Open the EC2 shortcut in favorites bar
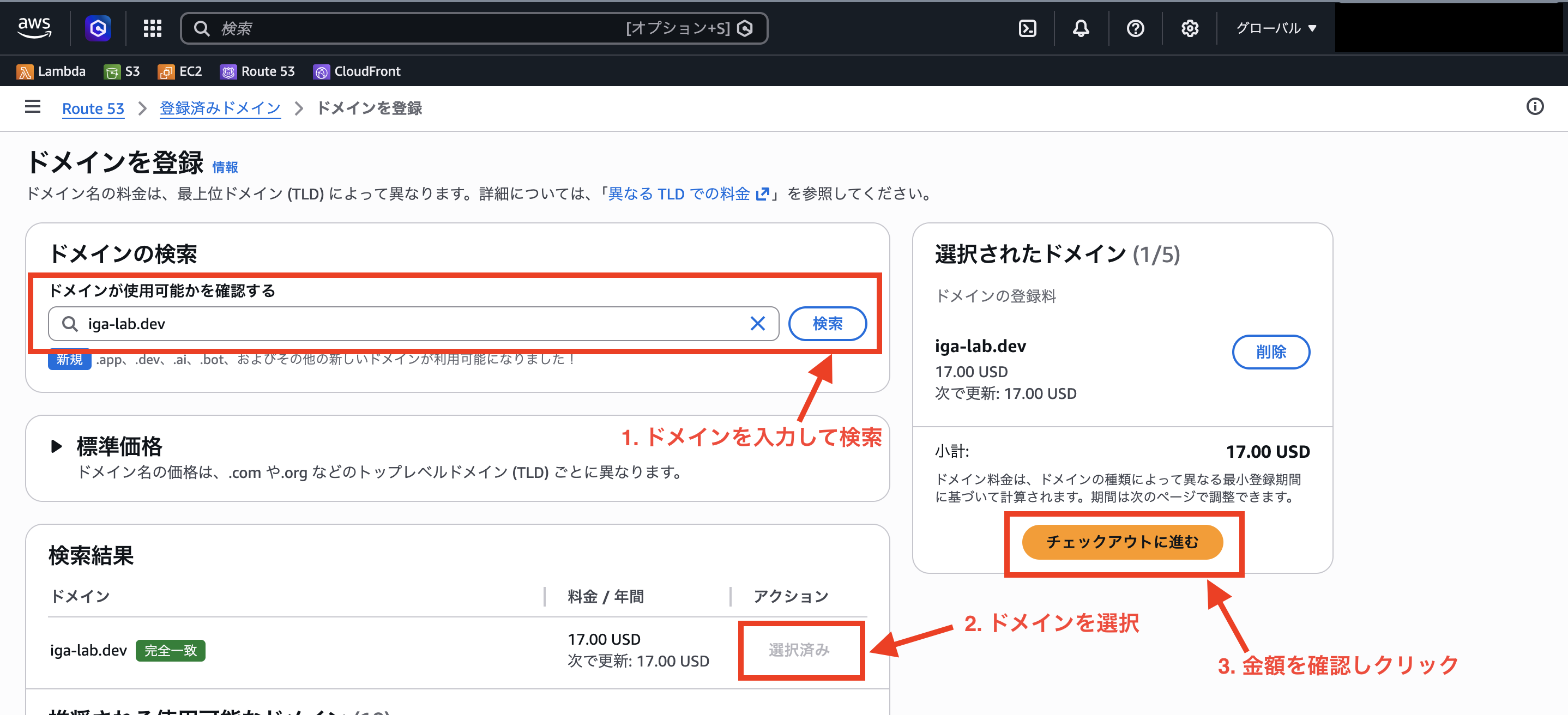The image size is (1568, 715). click(180, 71)
